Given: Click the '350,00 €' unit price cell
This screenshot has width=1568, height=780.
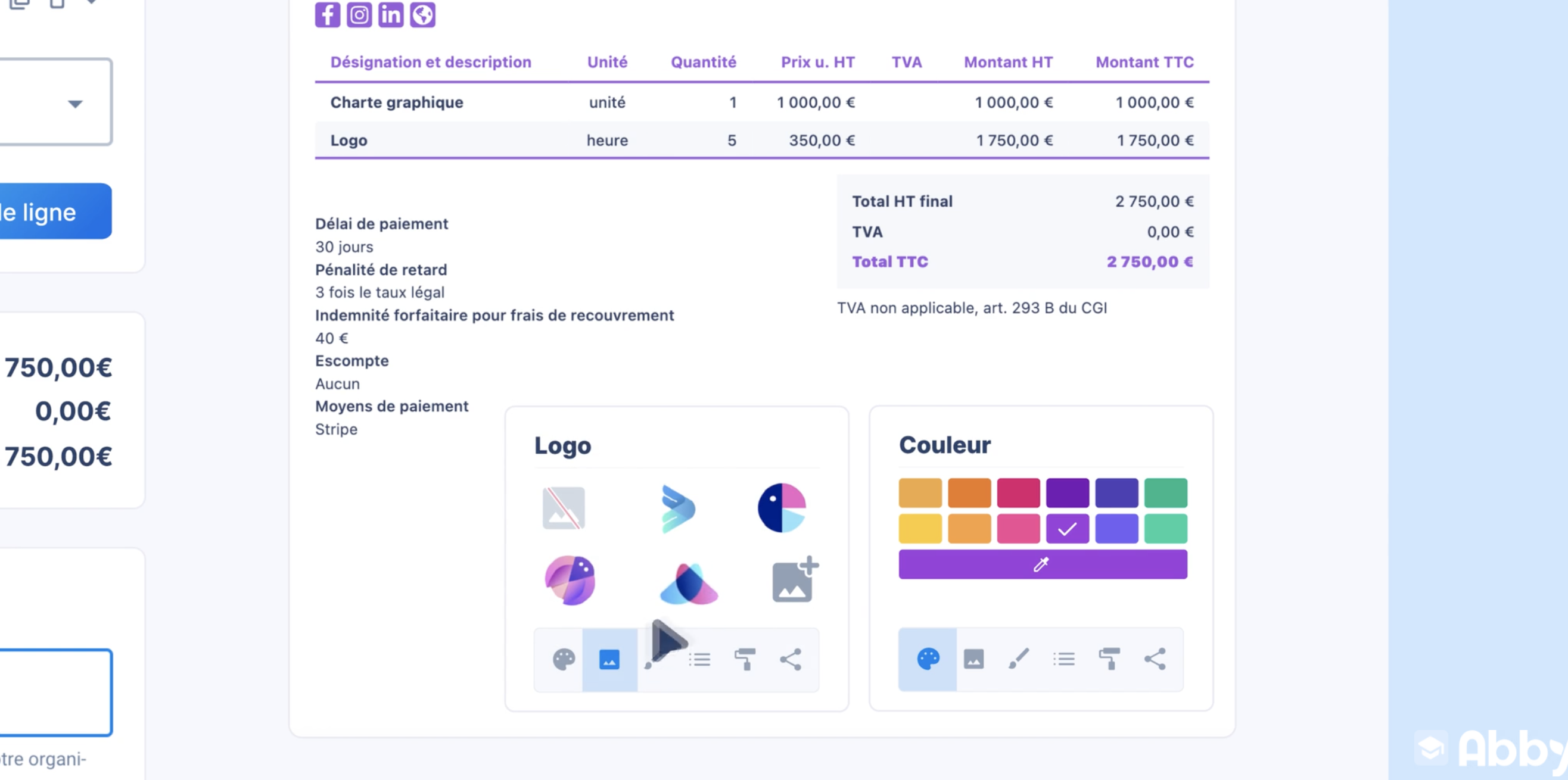Looking at the screenshot, I should pyautogui.click(x=822, y=141).
